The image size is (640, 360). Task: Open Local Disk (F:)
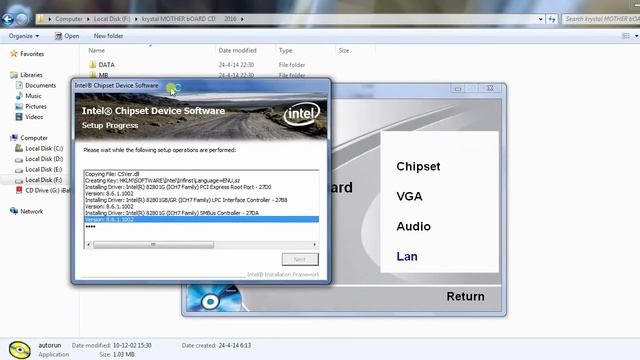44,180
